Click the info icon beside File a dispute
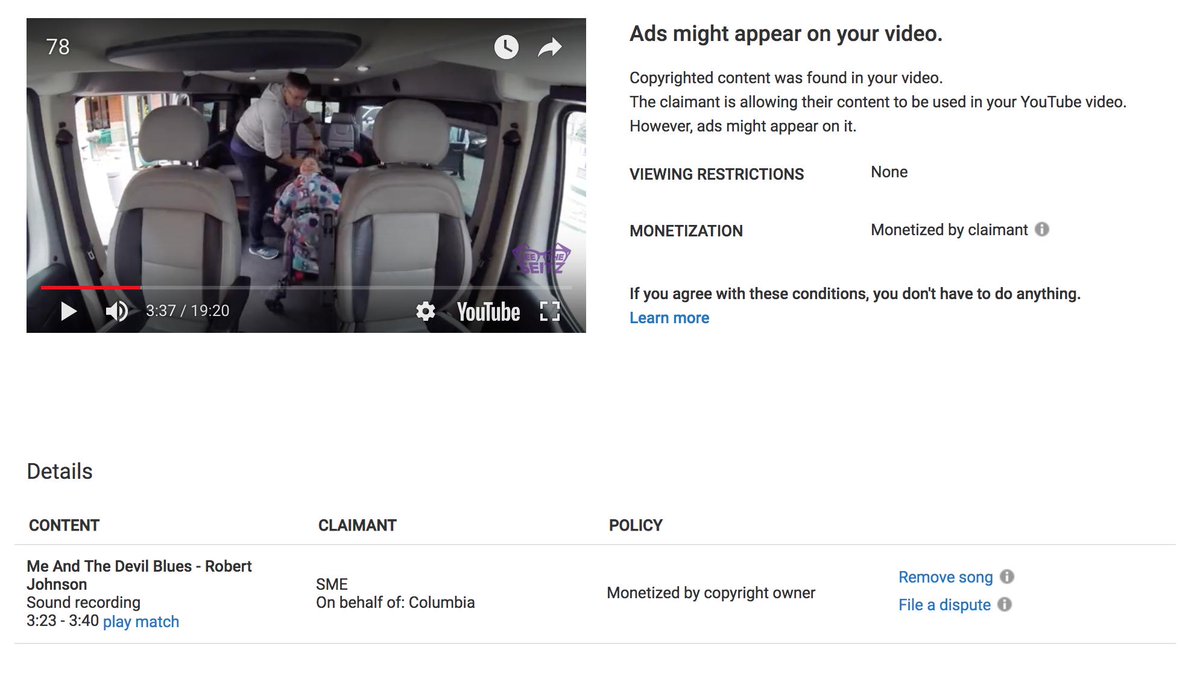Screen dimensions: 1200x673 [x=1005, y=604]
